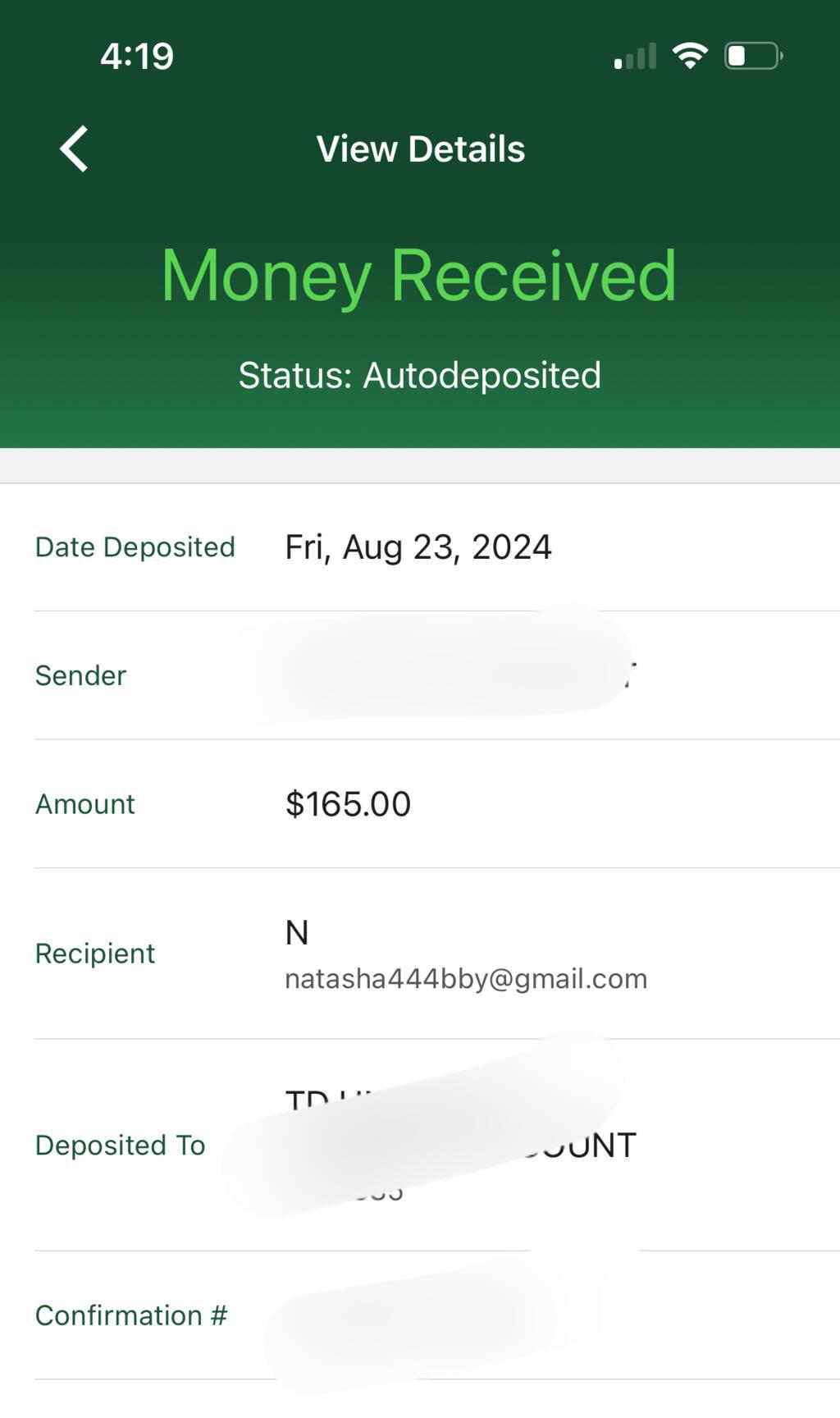840x1418 pixels.
Task: Tap the Wi-Fi status icon
Action: click(x=690, y=56)
